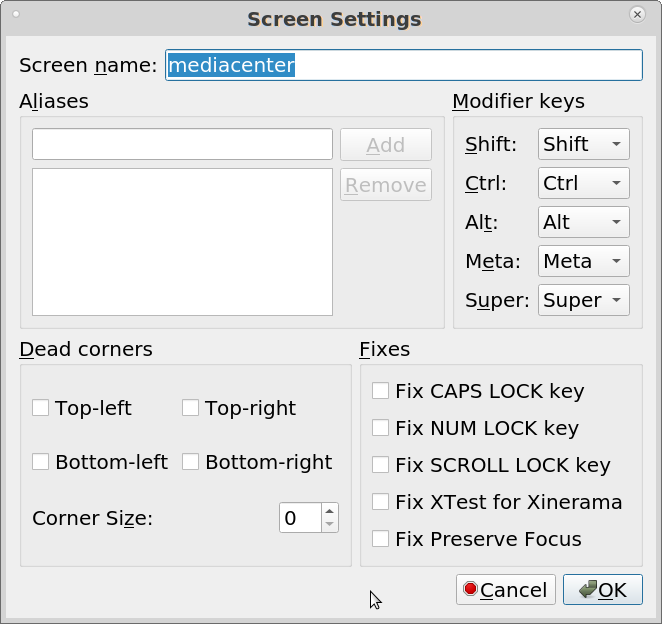Enable the Top-right dead corner
This screenshot has height=624, width=662.
click(191, 408)
